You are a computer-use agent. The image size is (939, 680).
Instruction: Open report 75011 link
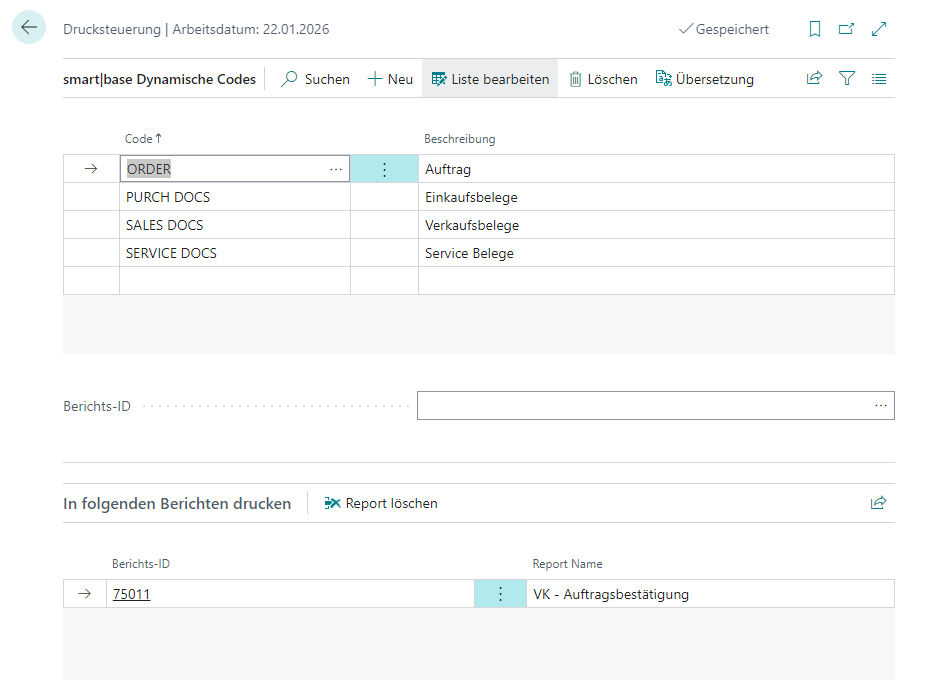(x=132, y=594)
